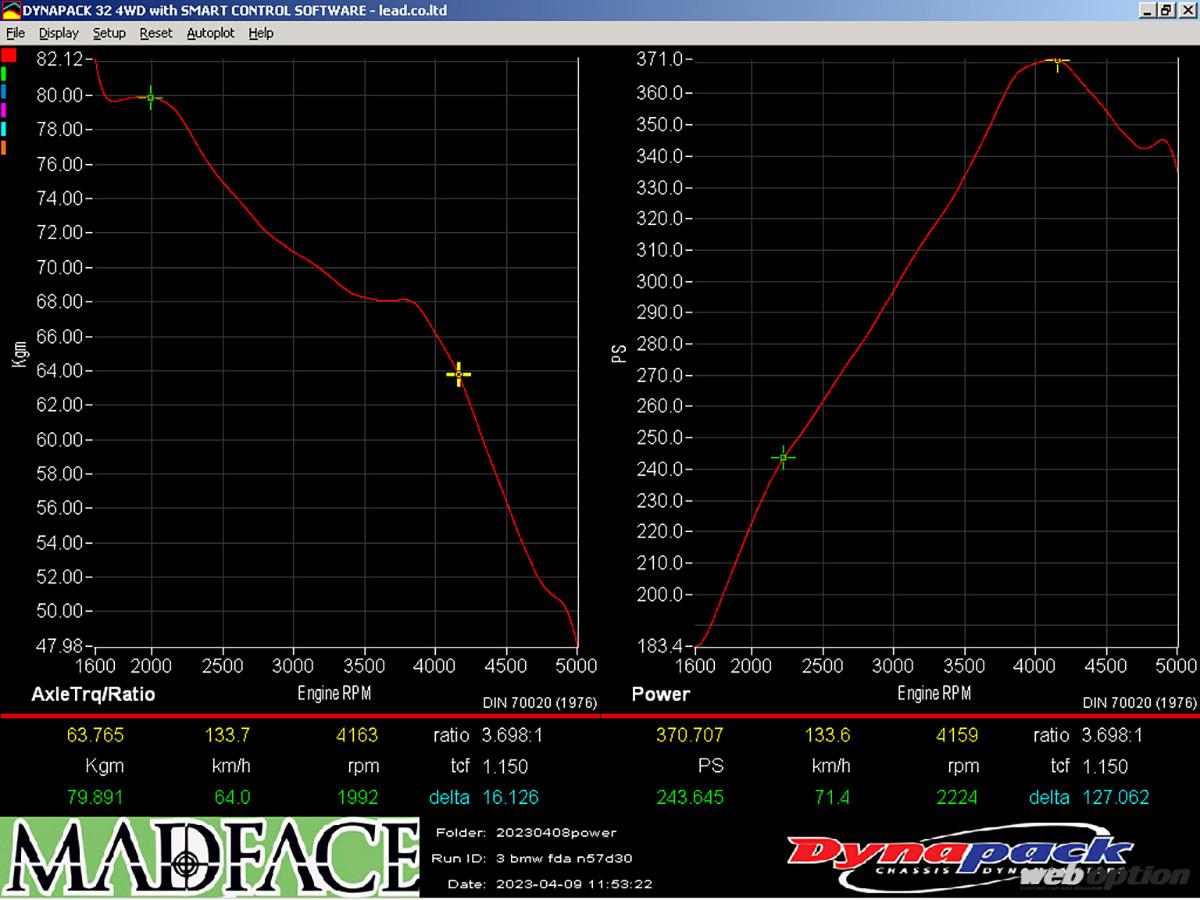Image resolution: width=1200 pixels, height=900 pixels.
Task: Open the Help menu
Action: point(261,33)
